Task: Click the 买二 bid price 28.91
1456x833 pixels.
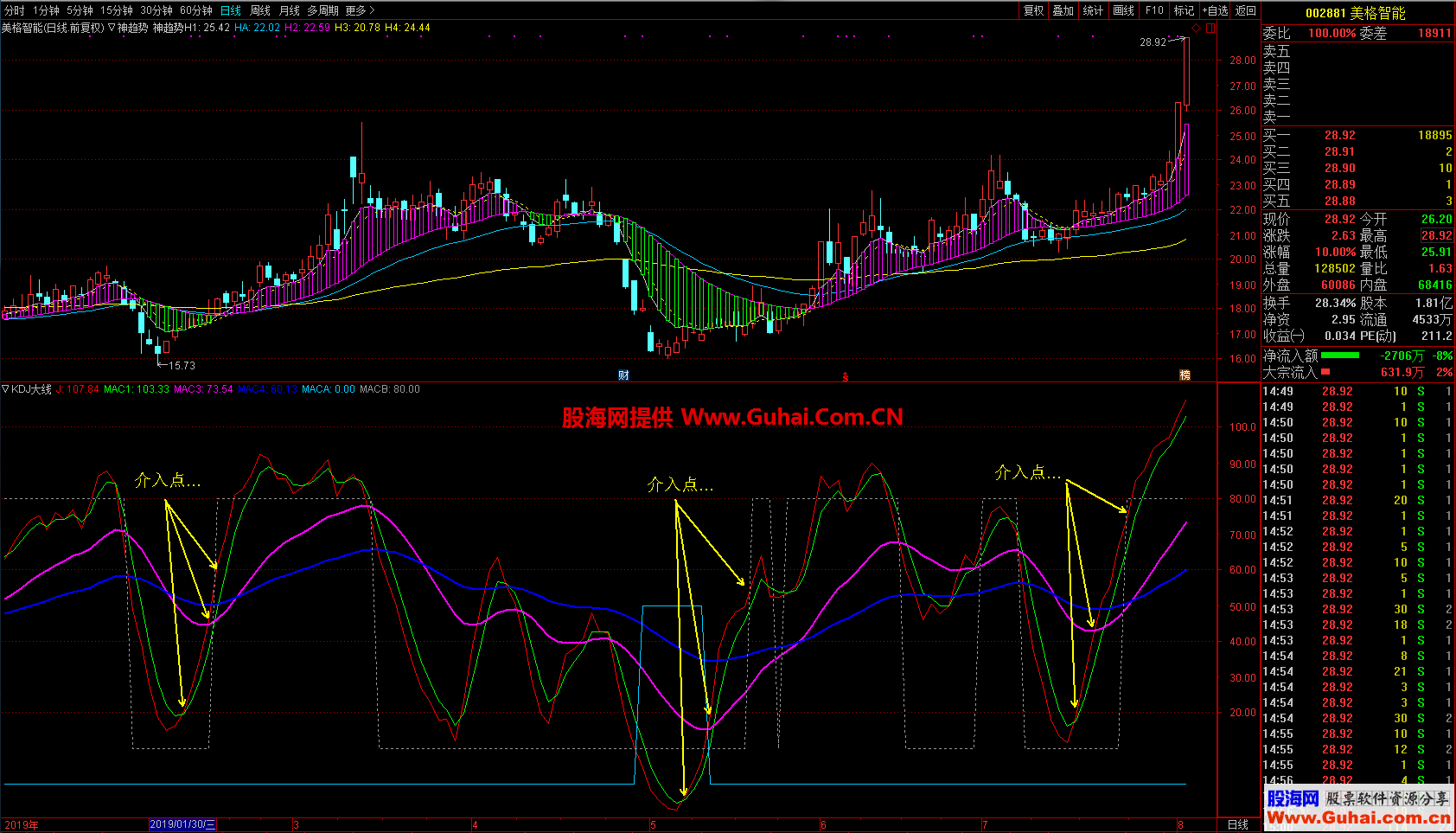Action: click(x=1340, y=151)
